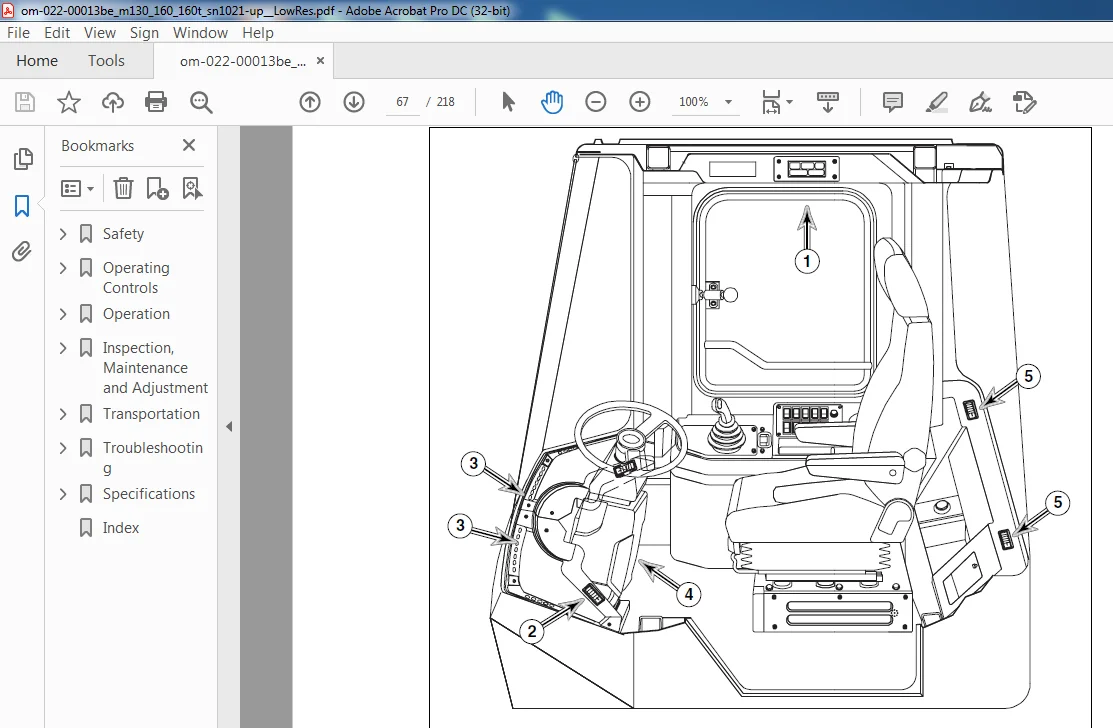The height and width of the screenshot is (728, 1113).
Task: Click the stamp tool icon
Action: tap(1024, 102)
